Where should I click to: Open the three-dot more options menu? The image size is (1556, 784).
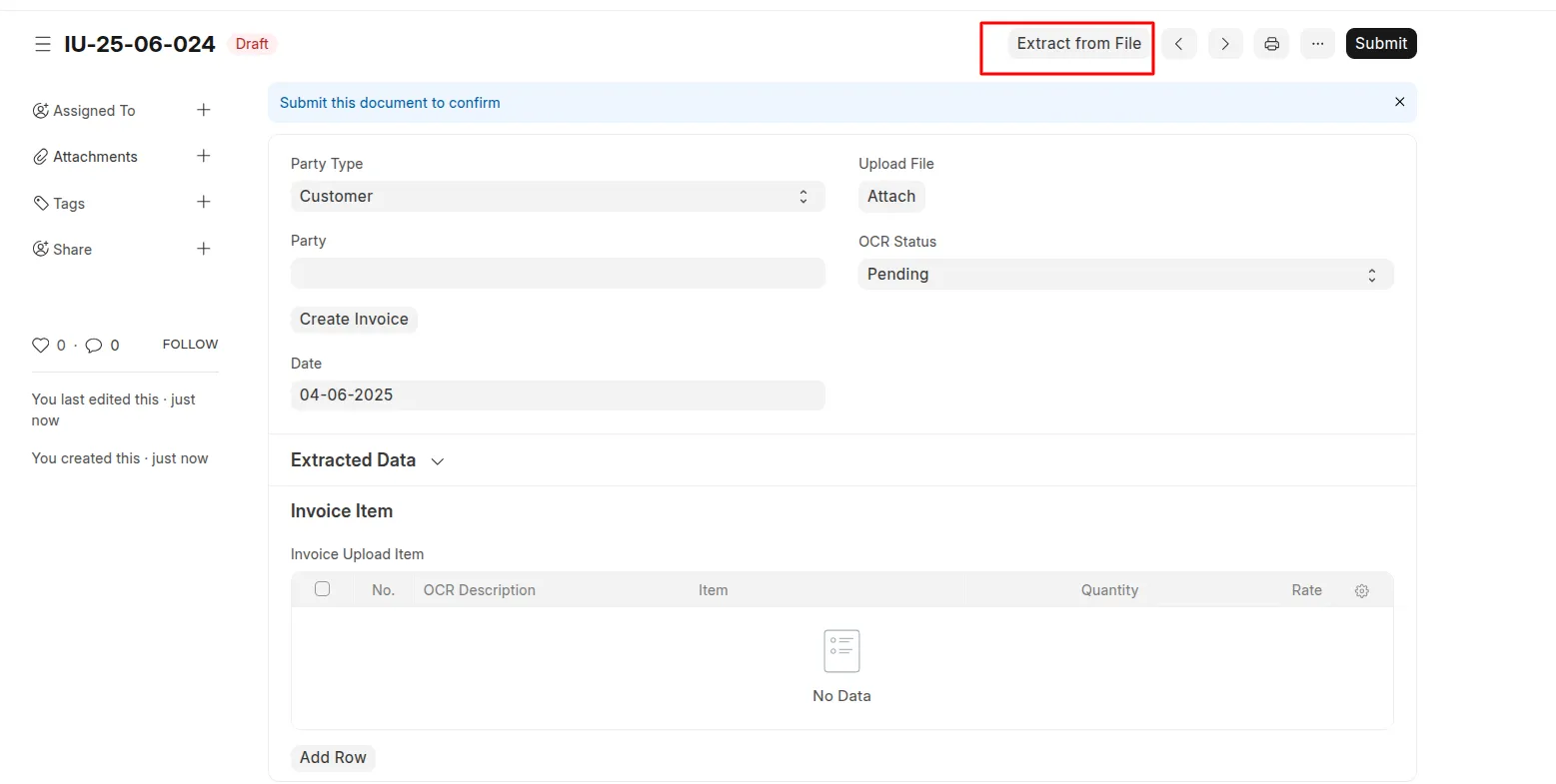(1317, 44)
